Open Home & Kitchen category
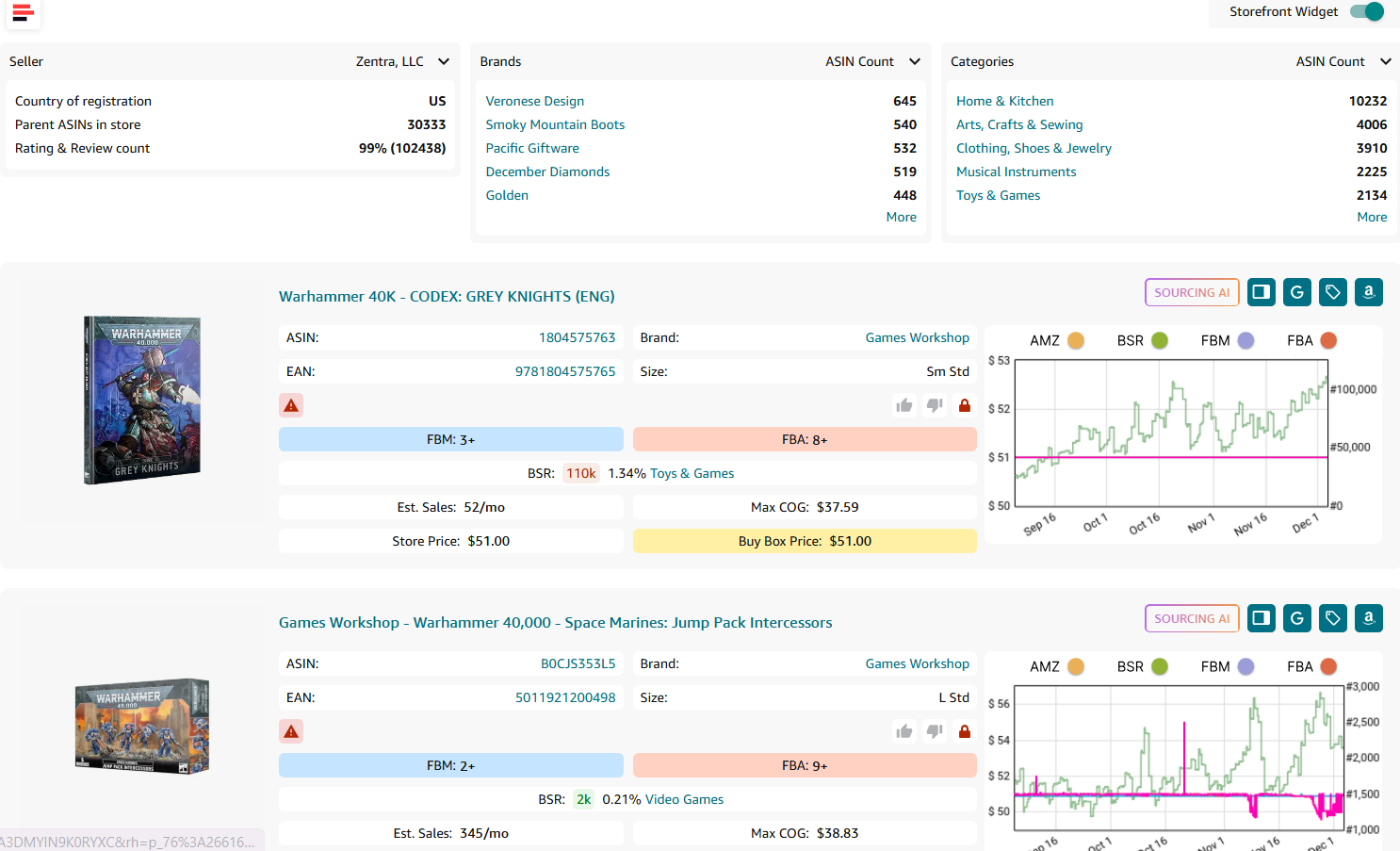Image resolution: width=1400 pixels, height=851 pixels. 1004,101
